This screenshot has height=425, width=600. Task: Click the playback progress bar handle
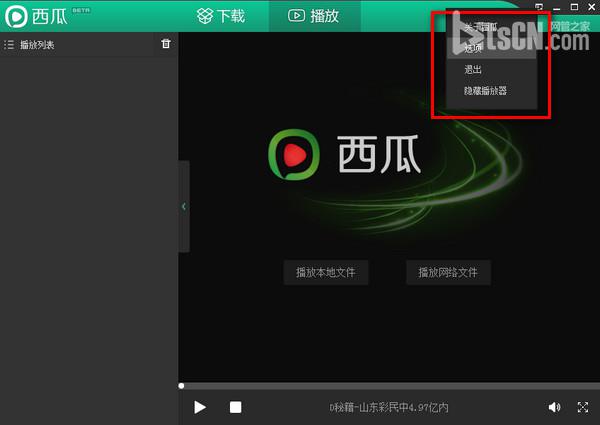coord(181,386)
